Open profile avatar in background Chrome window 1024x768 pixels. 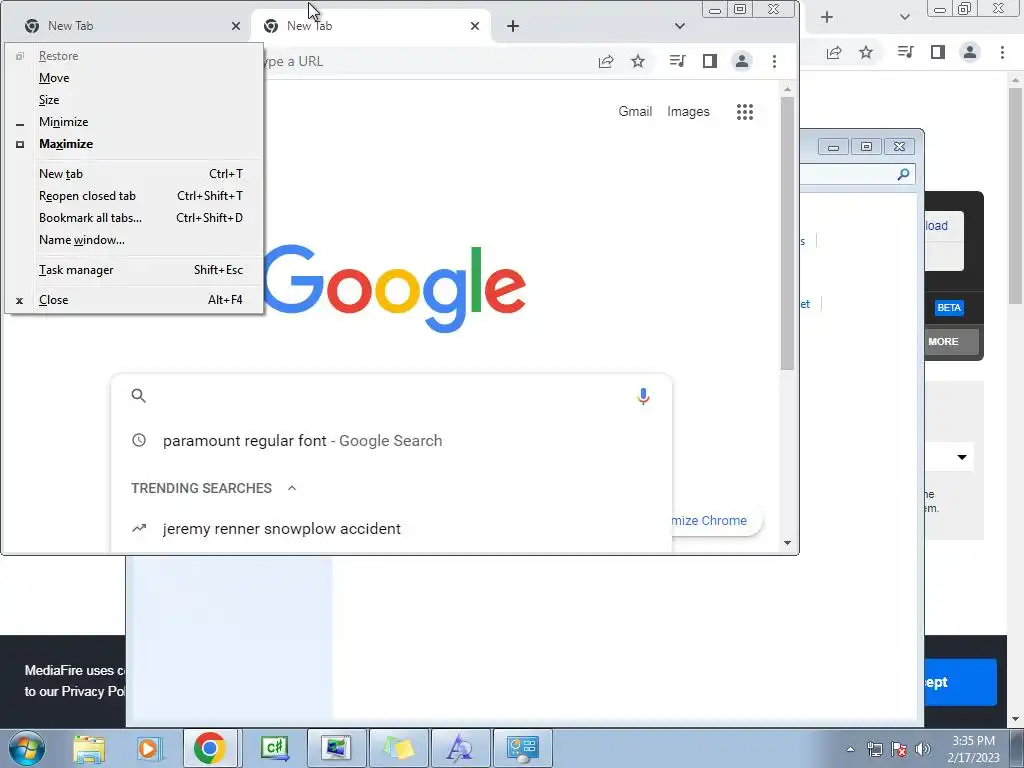(970, 52)
